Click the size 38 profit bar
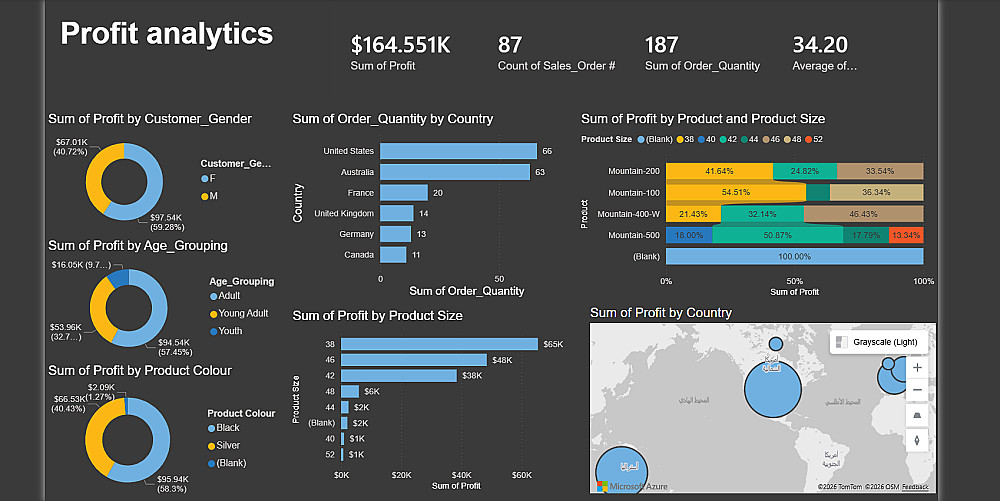Image resolution: width=1000 pixels, height=501 pixels. click(x=439, y=344)
